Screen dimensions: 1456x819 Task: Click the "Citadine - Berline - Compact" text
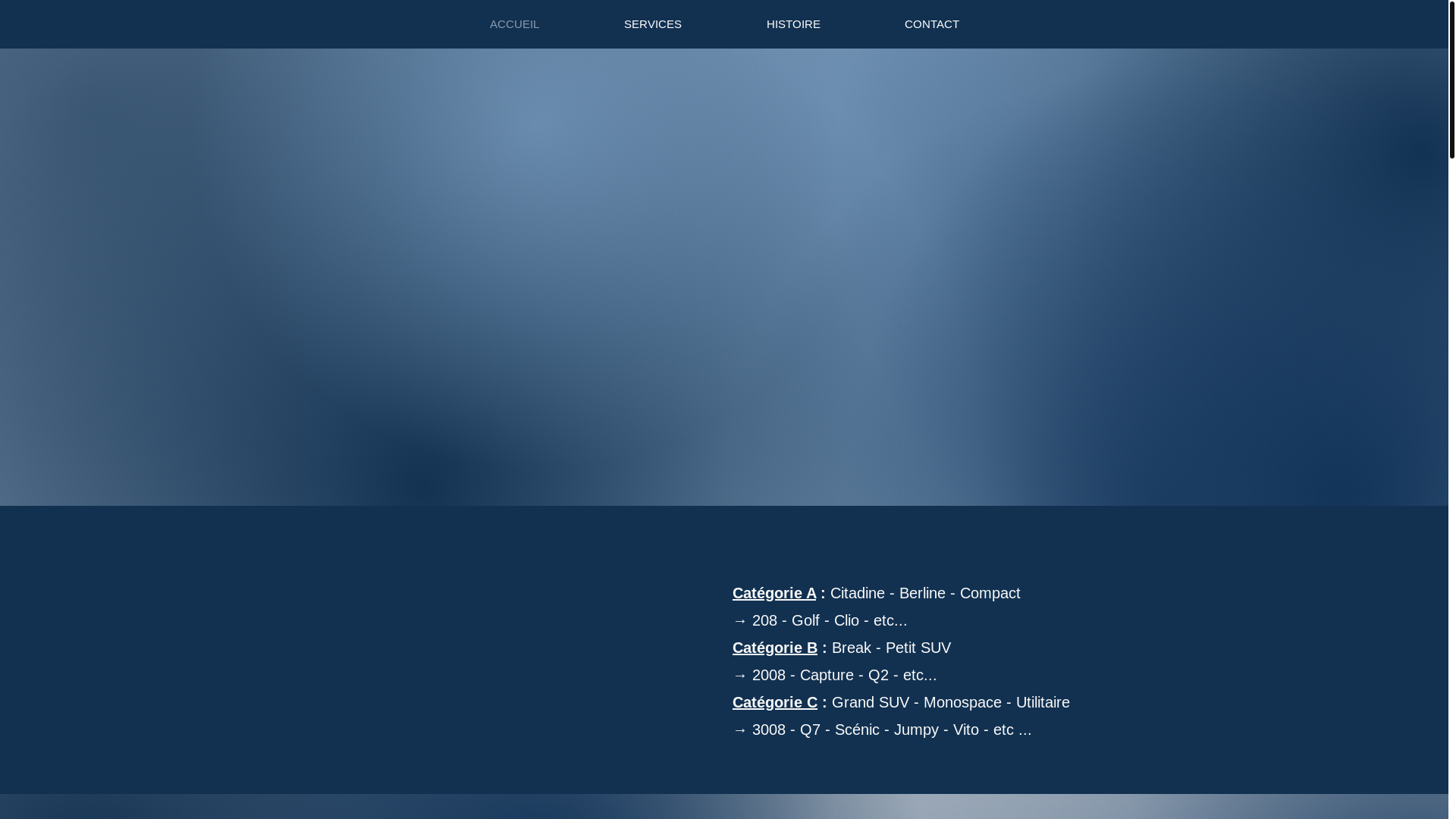925,593
